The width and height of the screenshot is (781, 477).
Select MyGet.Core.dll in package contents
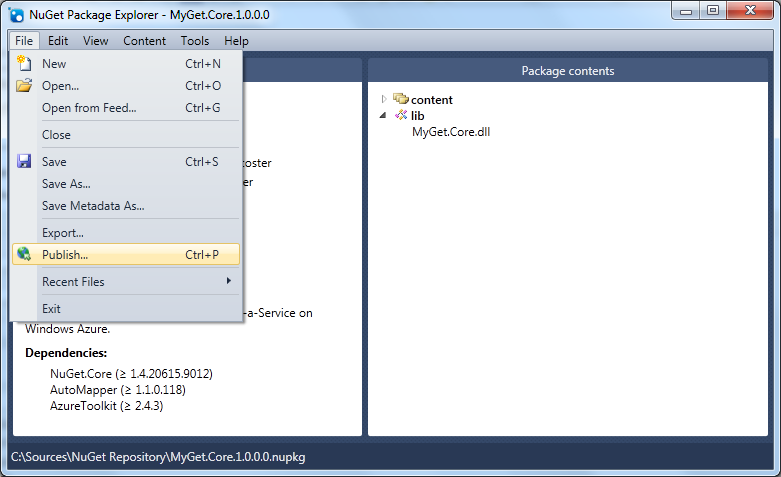pyautogui.click(x=451, y=131)
